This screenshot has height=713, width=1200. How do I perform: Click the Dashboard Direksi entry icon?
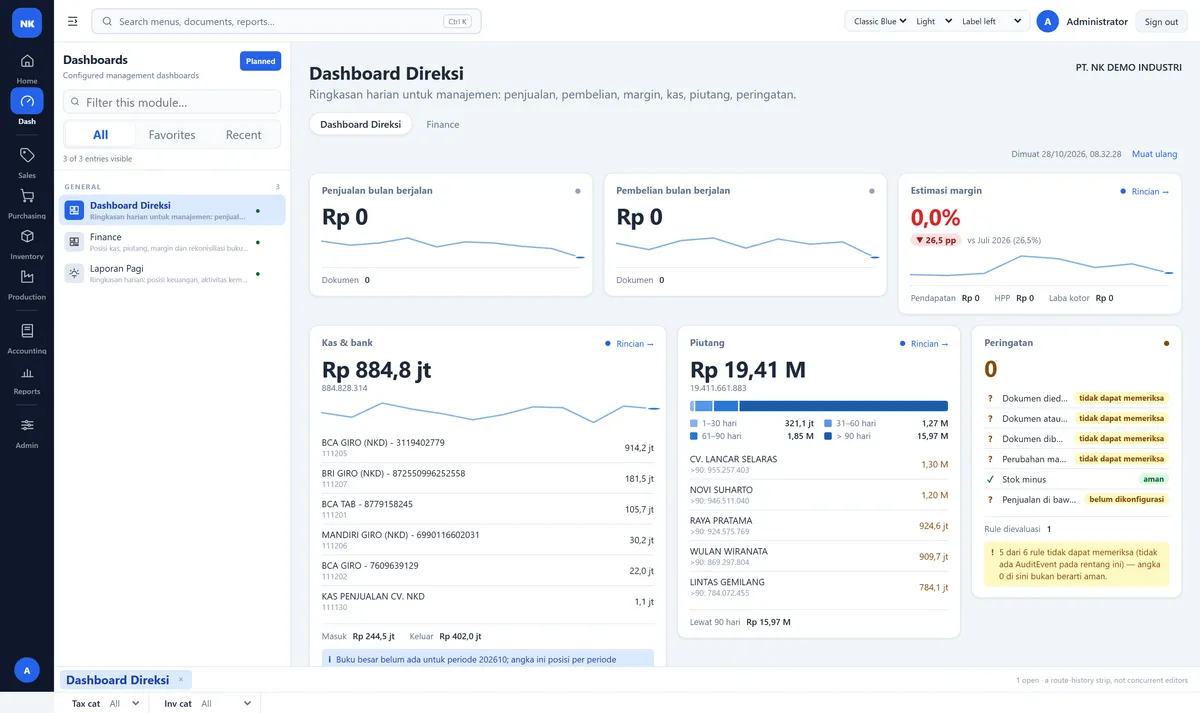[74, 210]
